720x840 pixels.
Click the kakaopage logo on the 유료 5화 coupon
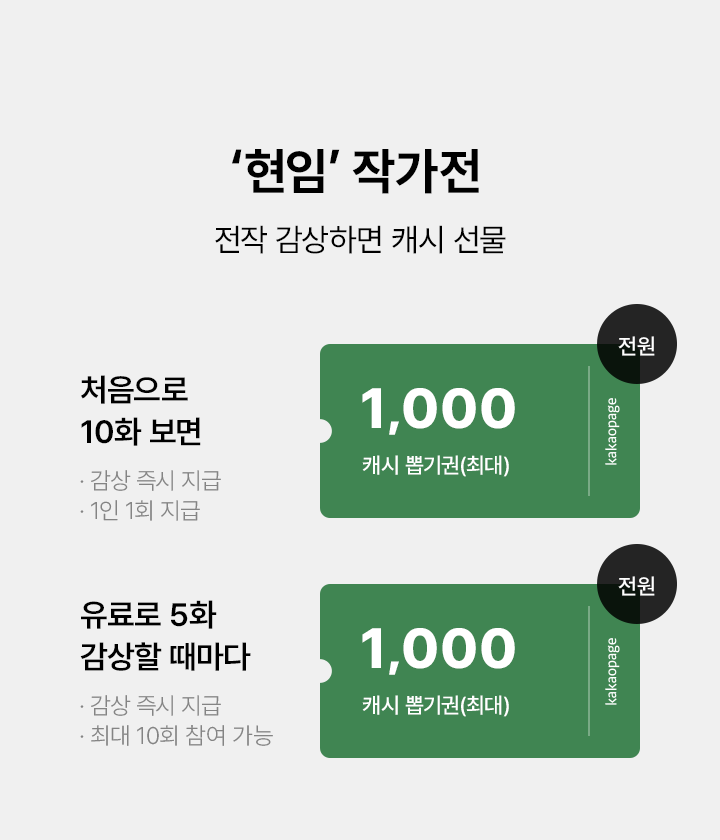tap(612, 671)
